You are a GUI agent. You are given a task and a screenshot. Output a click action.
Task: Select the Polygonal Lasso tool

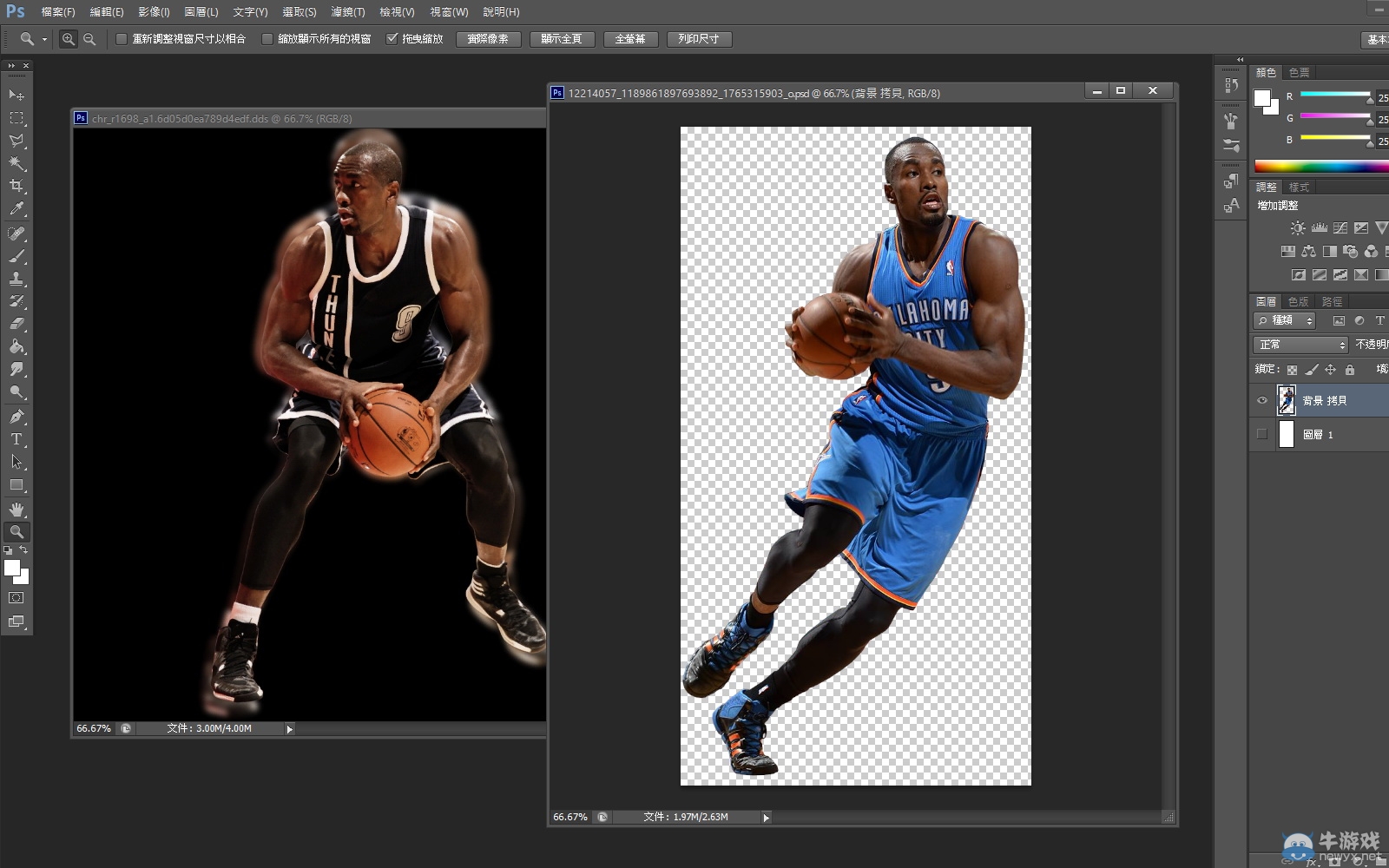pos(16,140)
